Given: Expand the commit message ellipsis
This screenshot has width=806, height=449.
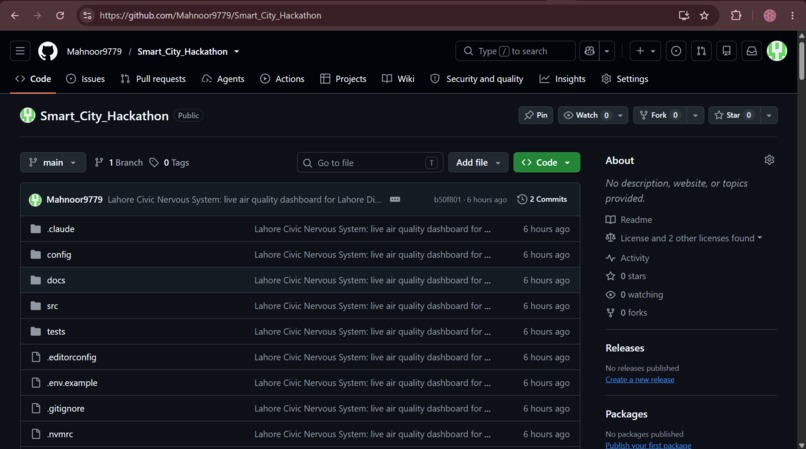Looking at the screenshot, I should [395, 200].
